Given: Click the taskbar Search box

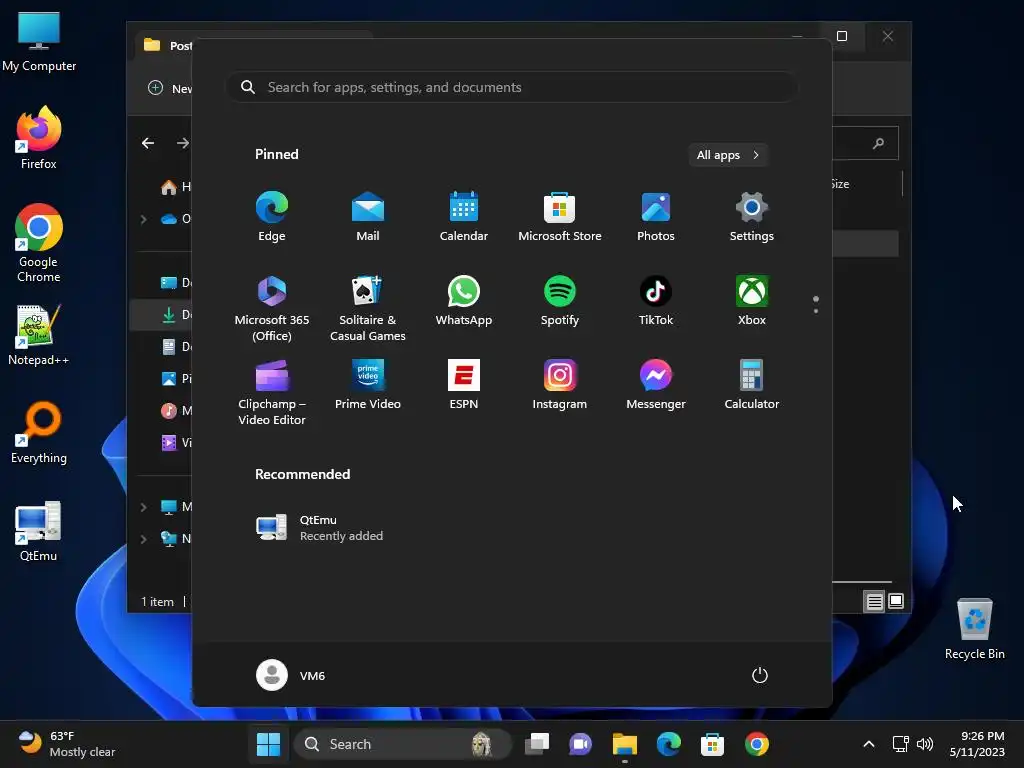Looking at the screenshot, I should (400, 744).
